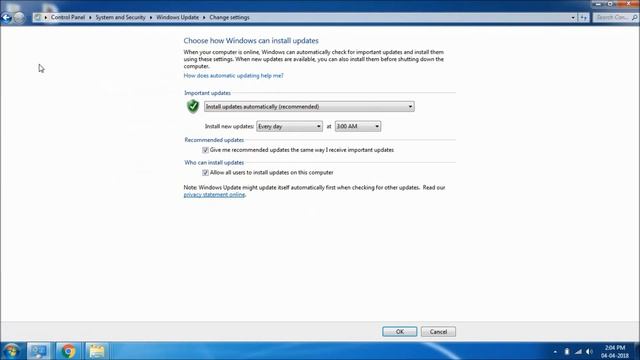Click the Control Panel taskbar icon
The height and width of the screenshot is (360, 640).
pyautogui.click(x=39, y=351)
